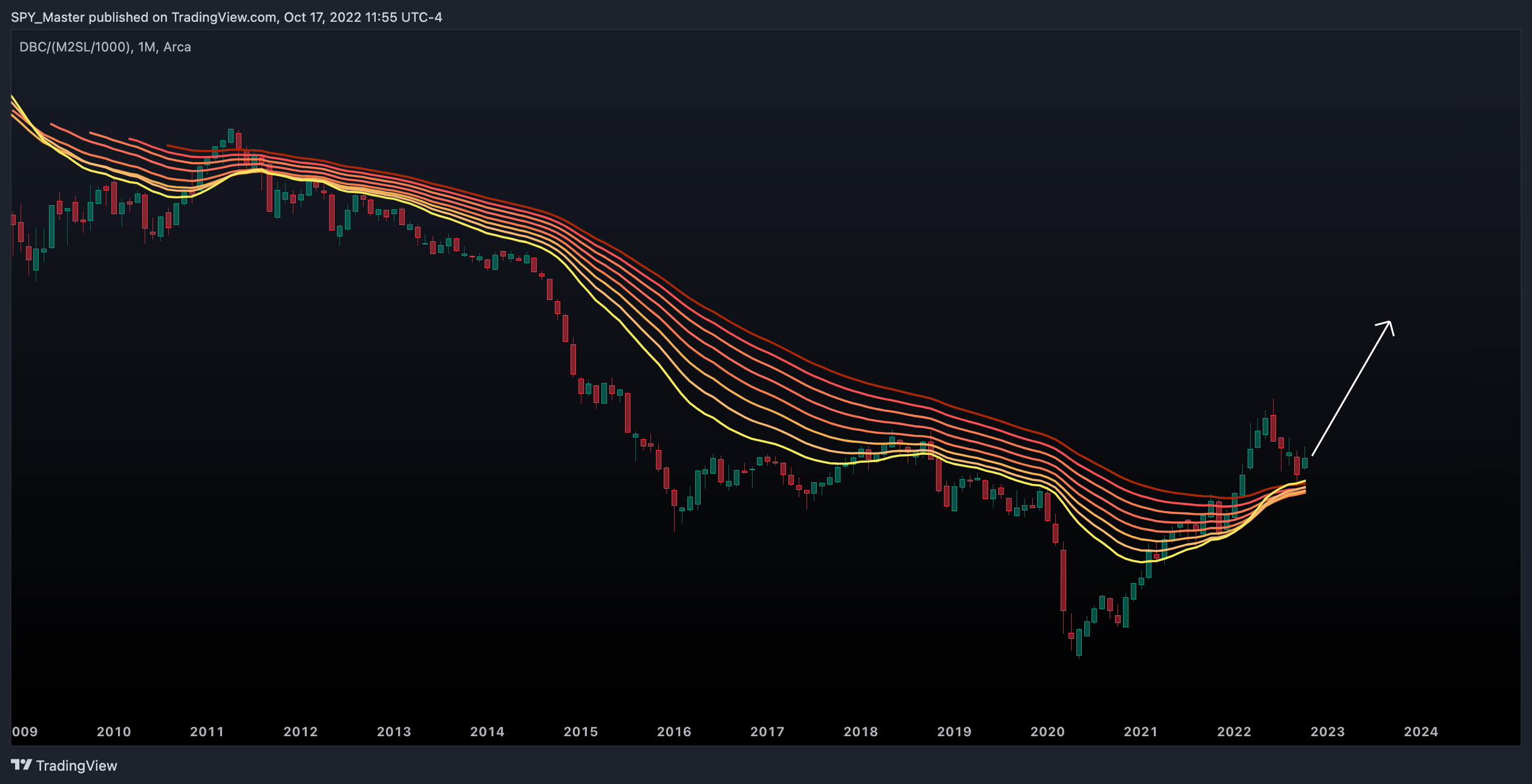Click the 2020 year label on time axis
Image resolution: width=1532 pixels, height=784 pixels.
(1047, 731)
